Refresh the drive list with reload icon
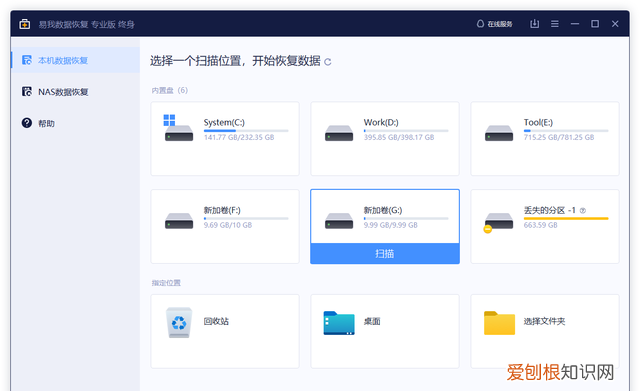 [x=327, y=62]
